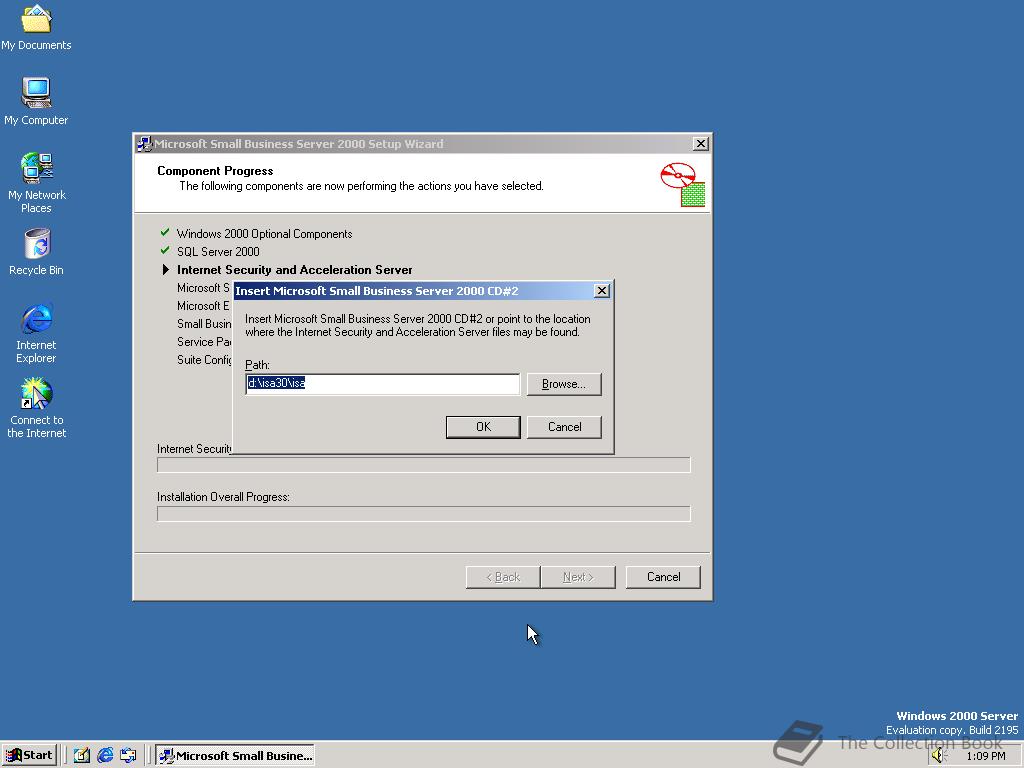Click the checkmark beside Windows 2000 Optional Components

click(x=165, y=232)
